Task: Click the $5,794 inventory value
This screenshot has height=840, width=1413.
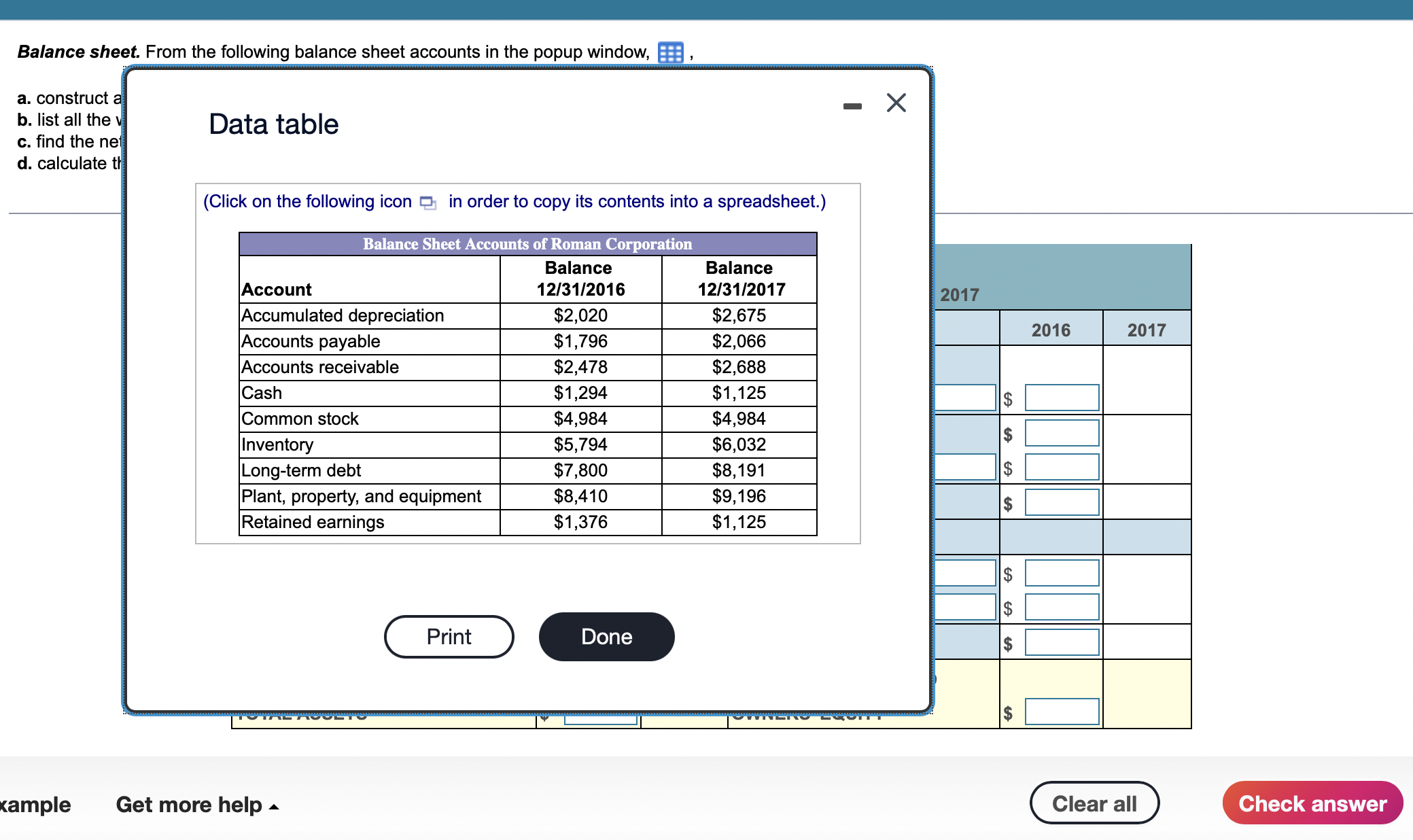Action: point(580,444)
